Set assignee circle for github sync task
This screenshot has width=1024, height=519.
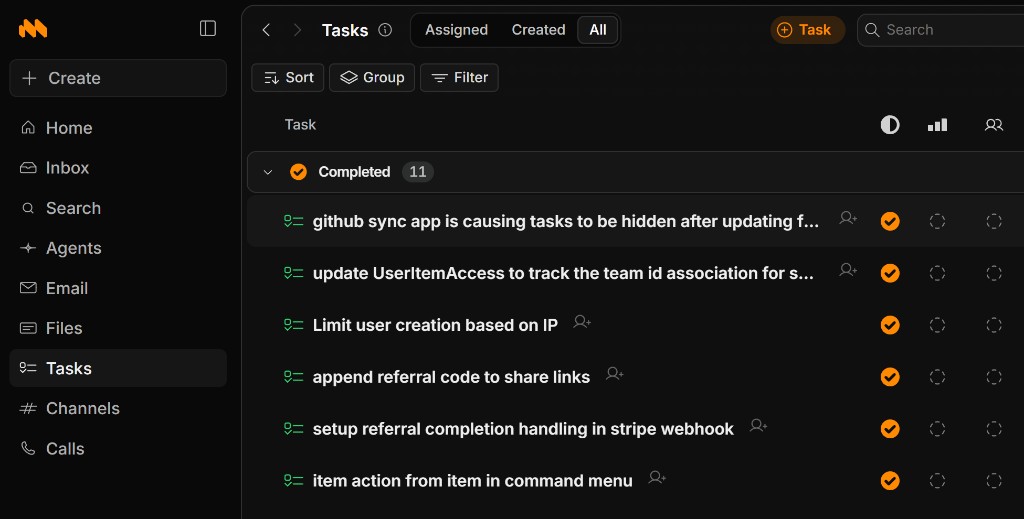(x=994, y=221)
